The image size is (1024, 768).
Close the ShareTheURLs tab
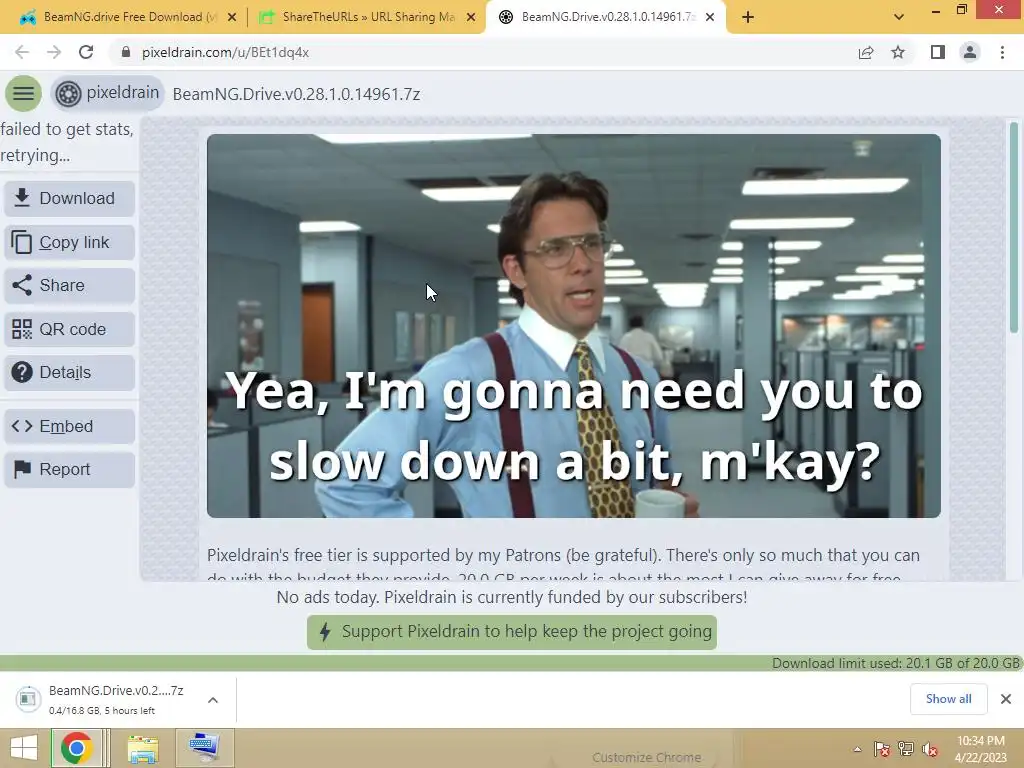[471, 17]
